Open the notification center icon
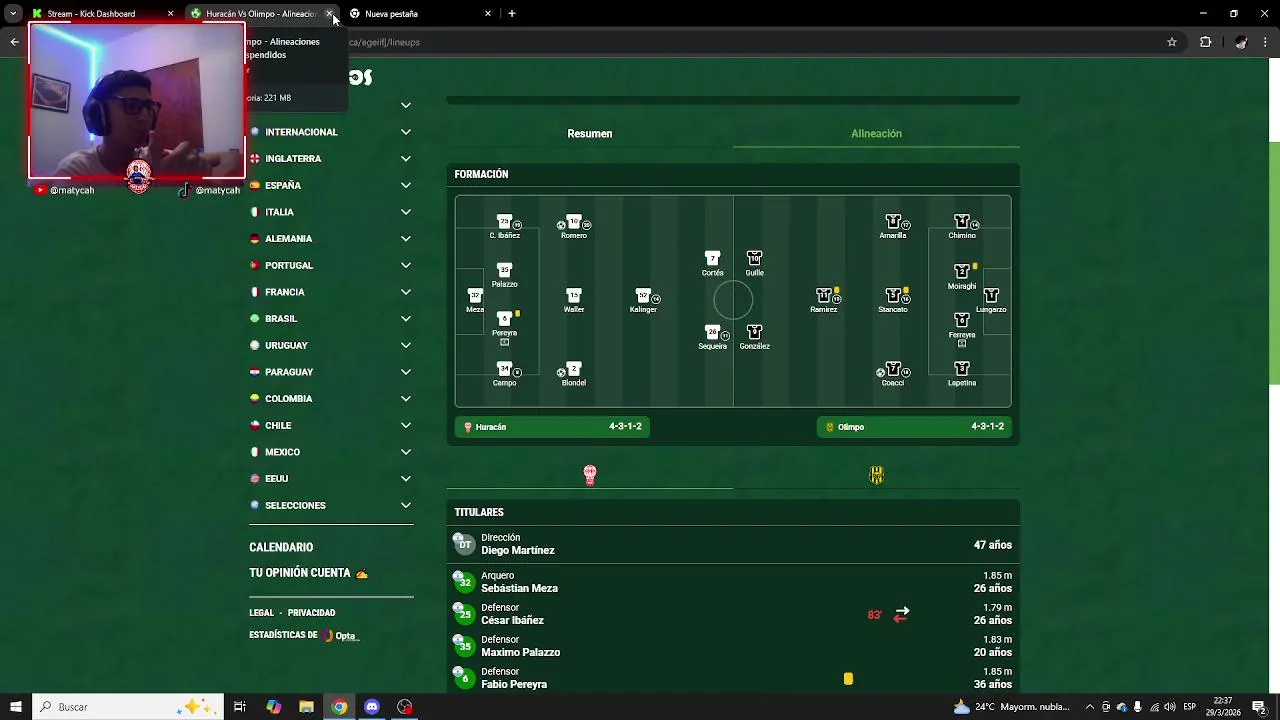 (1259, 707)
